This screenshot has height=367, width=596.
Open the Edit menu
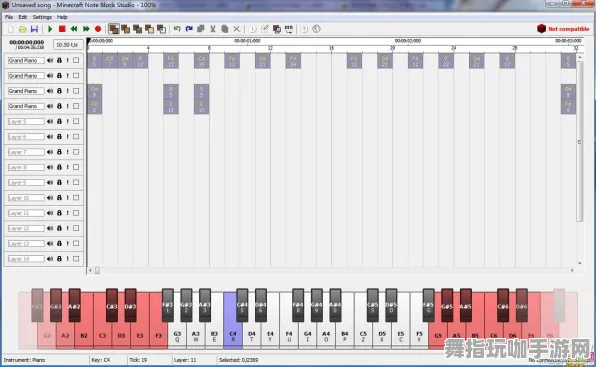coord(23,17)
